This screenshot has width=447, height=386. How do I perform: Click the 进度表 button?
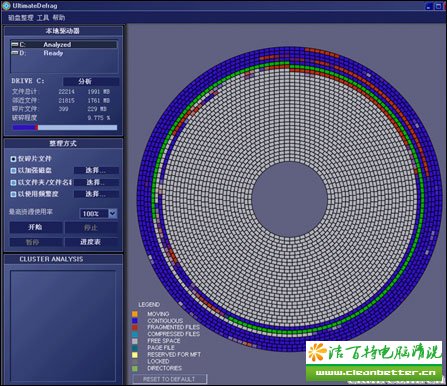91,242
